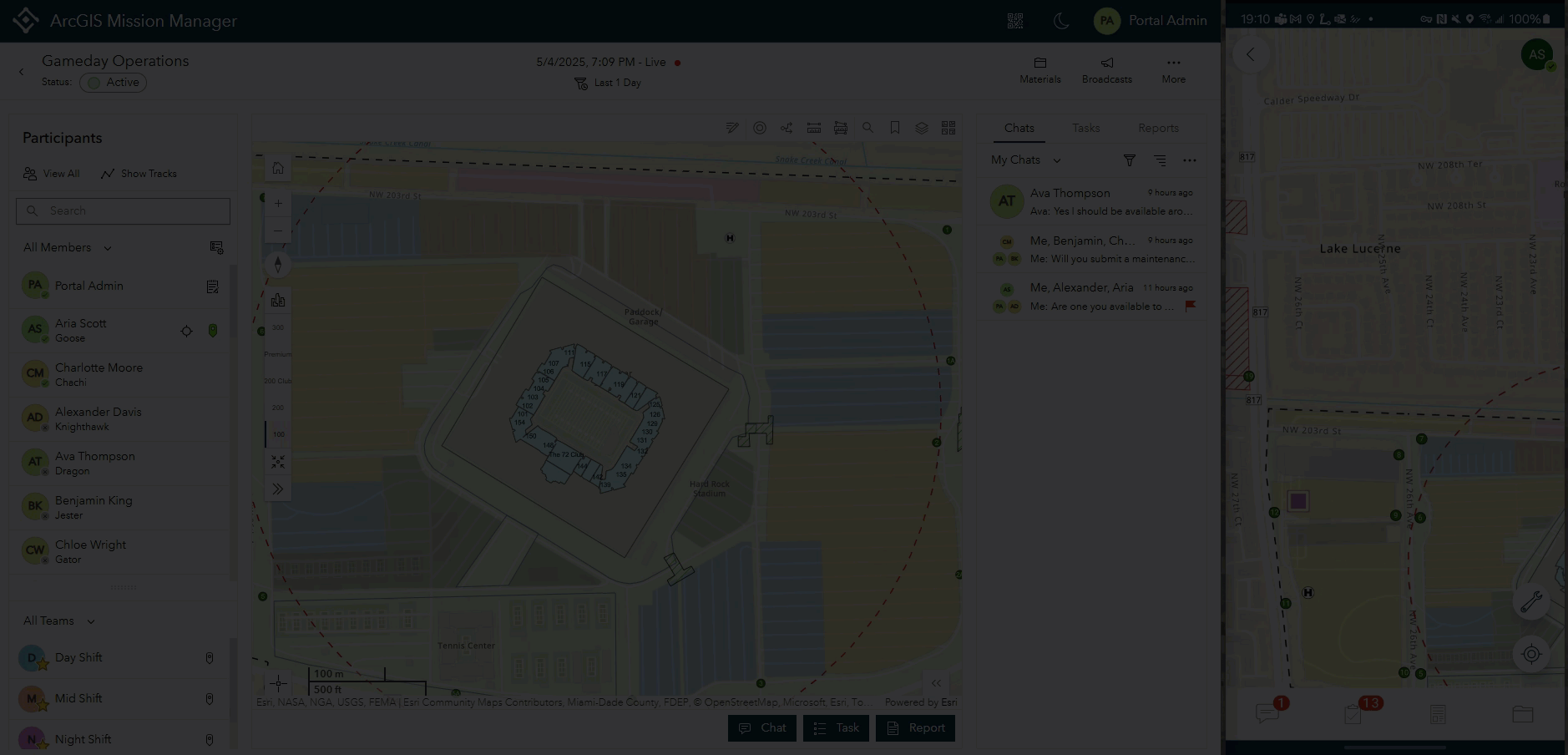The image size is (1568, 755).
Task: Open the member list settings icon
Action: [x=216, y=247]
